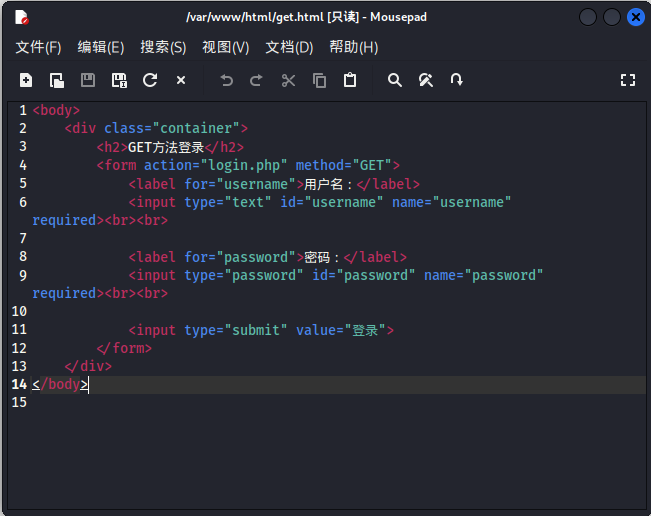Screen dimensions: 651x516
Task: Open Find and Replace tool icon
Action: coord(426,80)
